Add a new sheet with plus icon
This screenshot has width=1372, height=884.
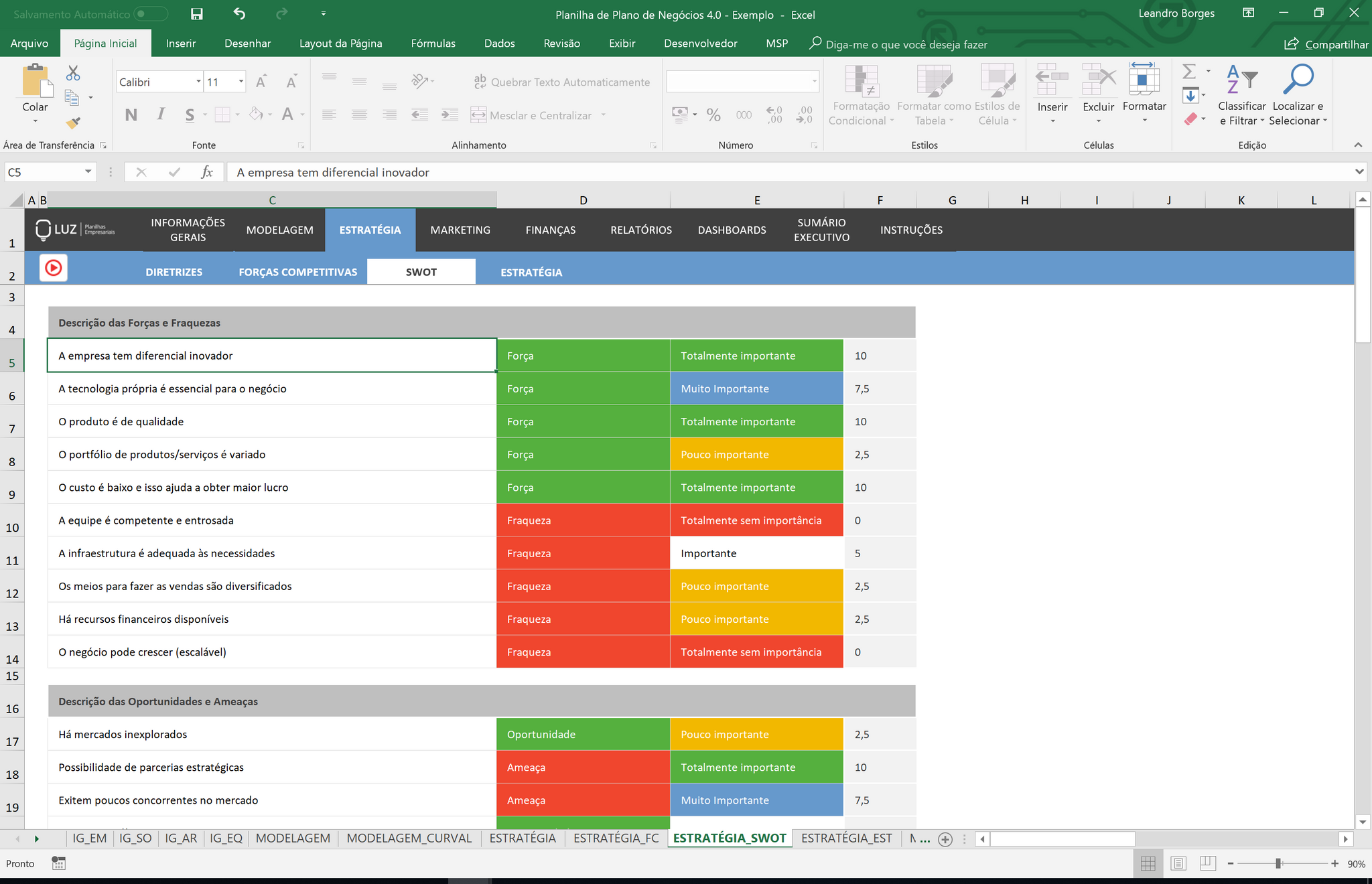(x=945, y=839)
